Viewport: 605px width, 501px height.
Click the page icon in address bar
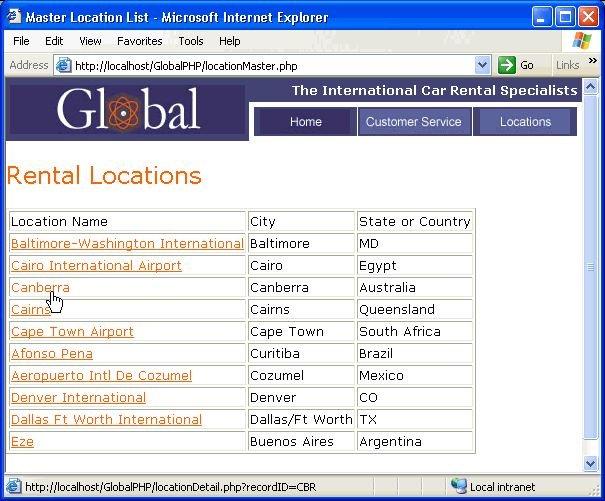63,65
